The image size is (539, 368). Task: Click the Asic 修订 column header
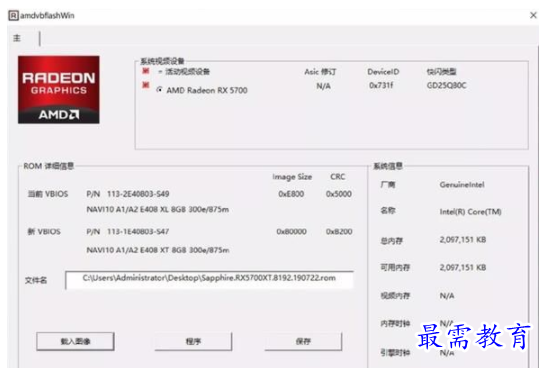[320, 71]
